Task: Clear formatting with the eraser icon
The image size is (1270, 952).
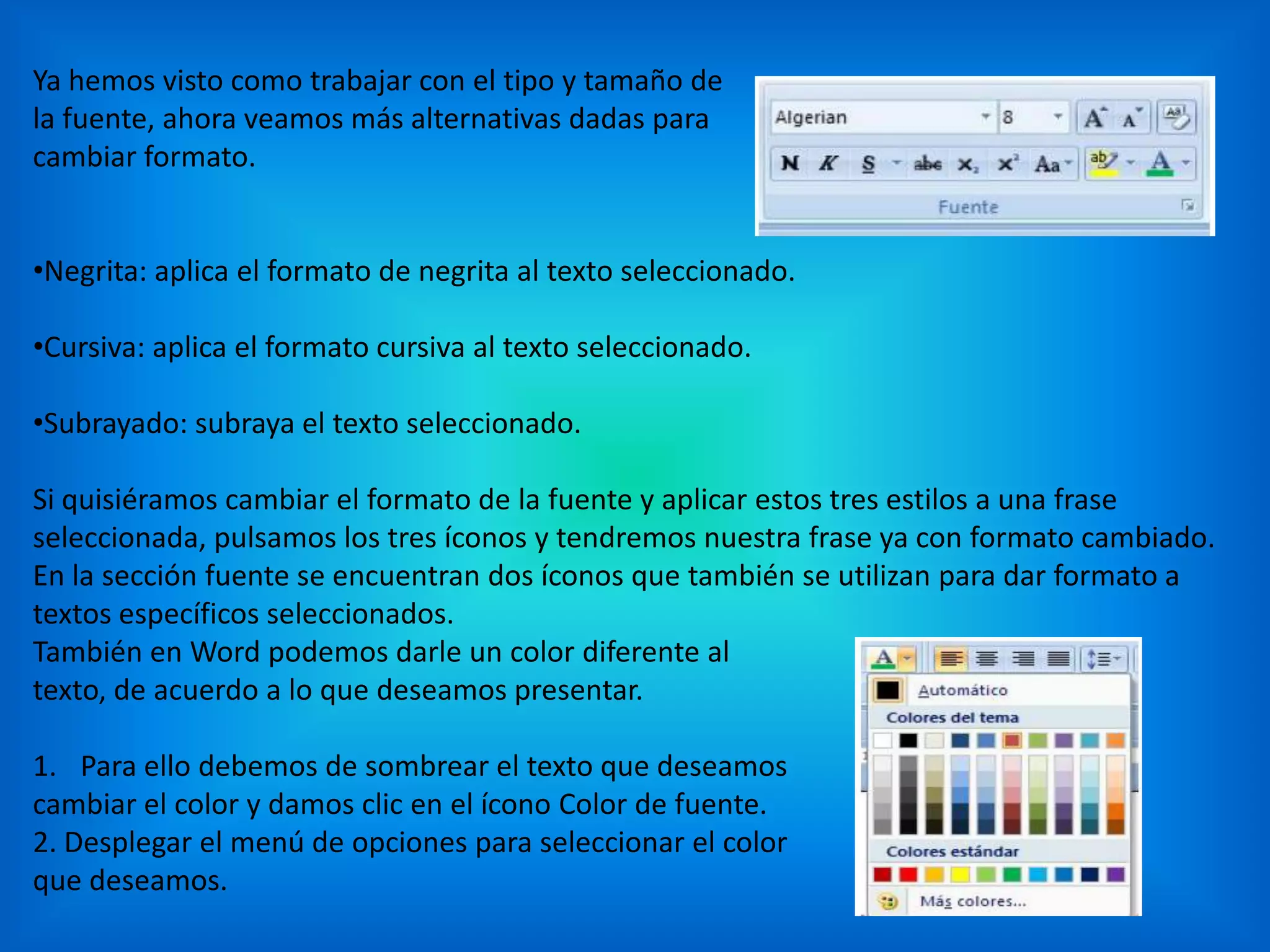Action: point(1176,117)
